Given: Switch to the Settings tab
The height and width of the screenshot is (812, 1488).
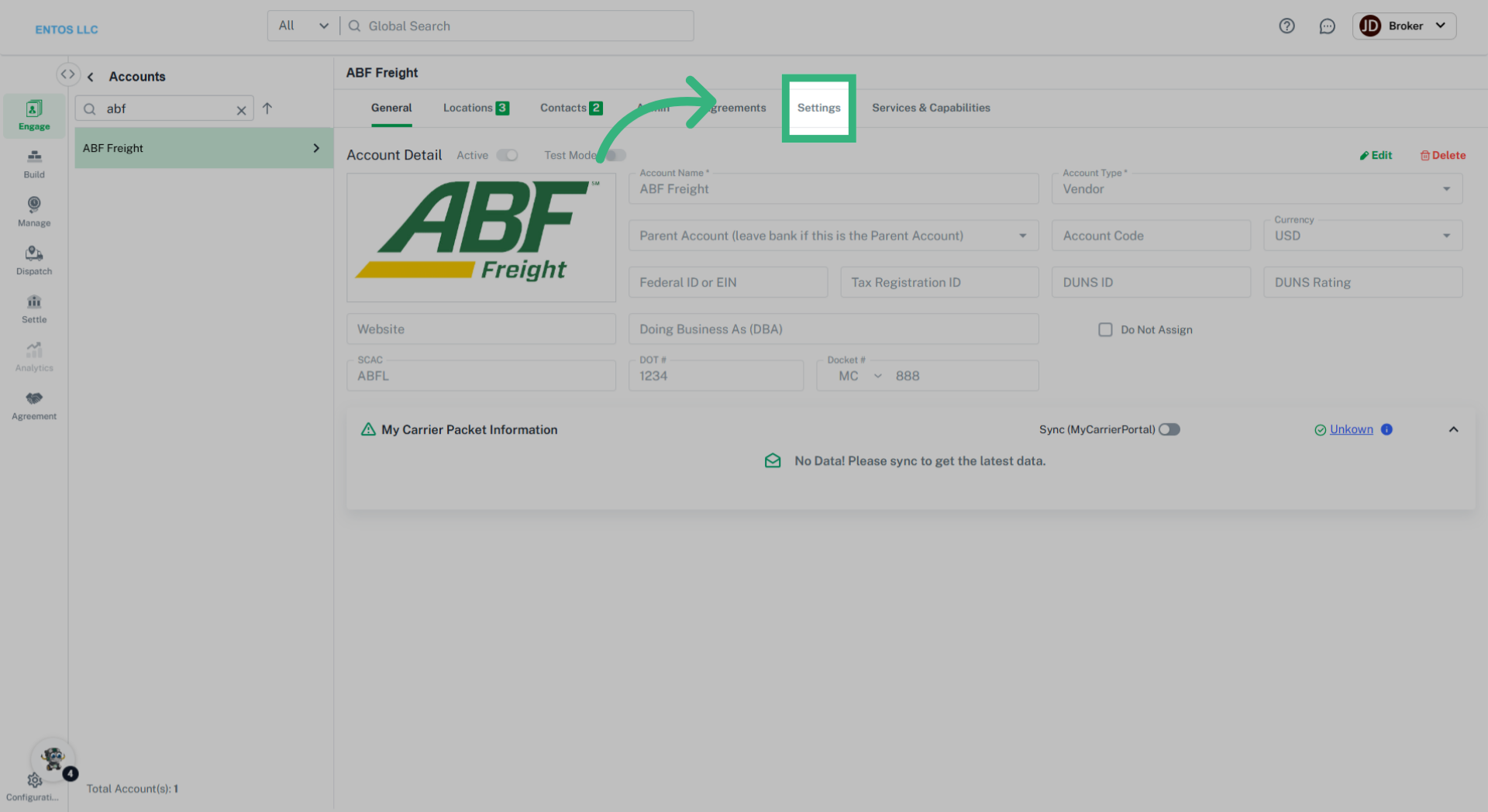Looking at the screenshot, I should tap(818, 108).
